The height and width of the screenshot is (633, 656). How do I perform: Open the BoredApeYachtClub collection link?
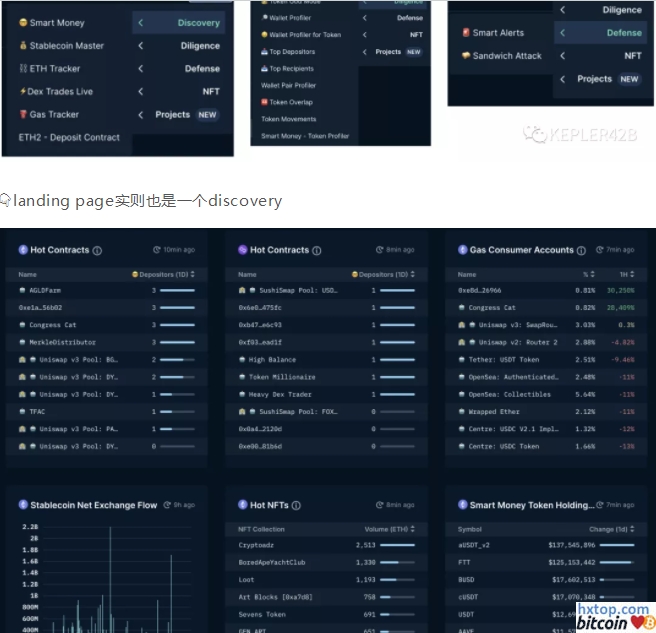tap(272, 562)
